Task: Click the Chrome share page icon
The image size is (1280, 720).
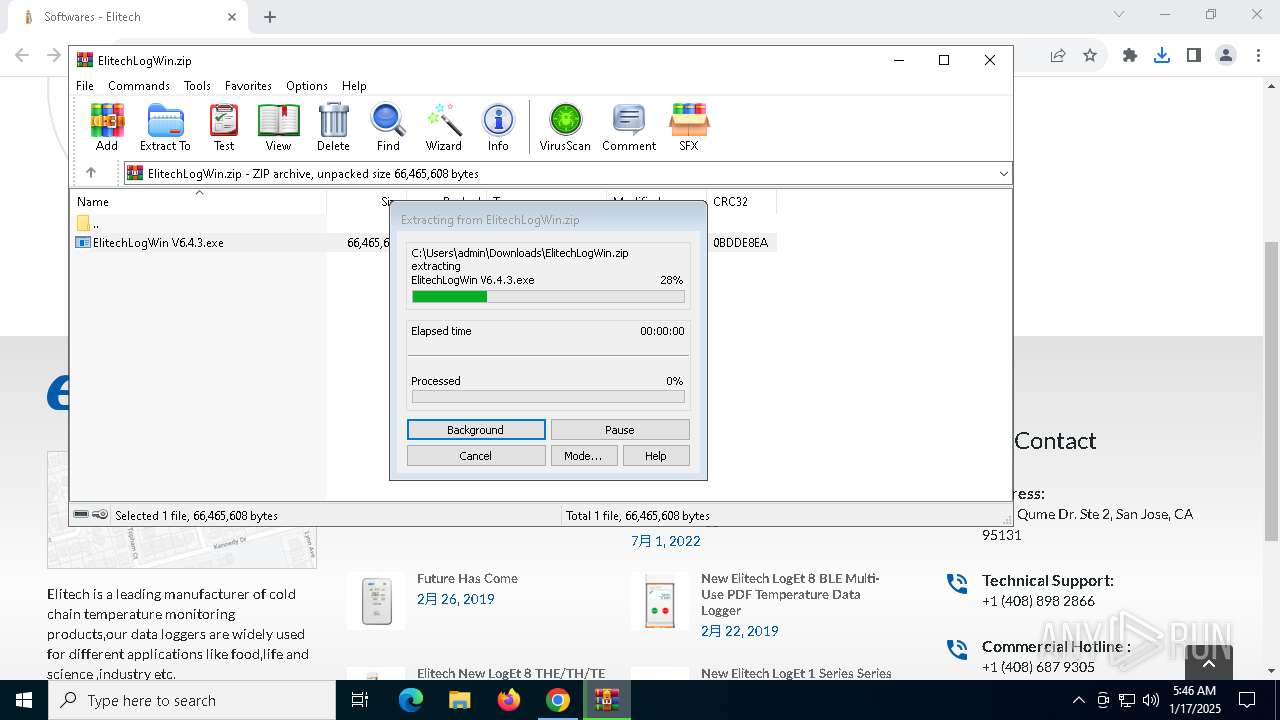Action: click(1058, 56)
